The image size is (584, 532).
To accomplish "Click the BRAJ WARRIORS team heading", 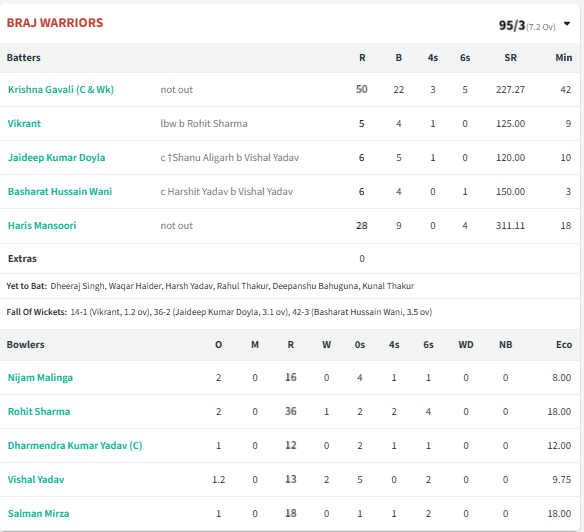I will pyautogui.click(x=55, y=23).
